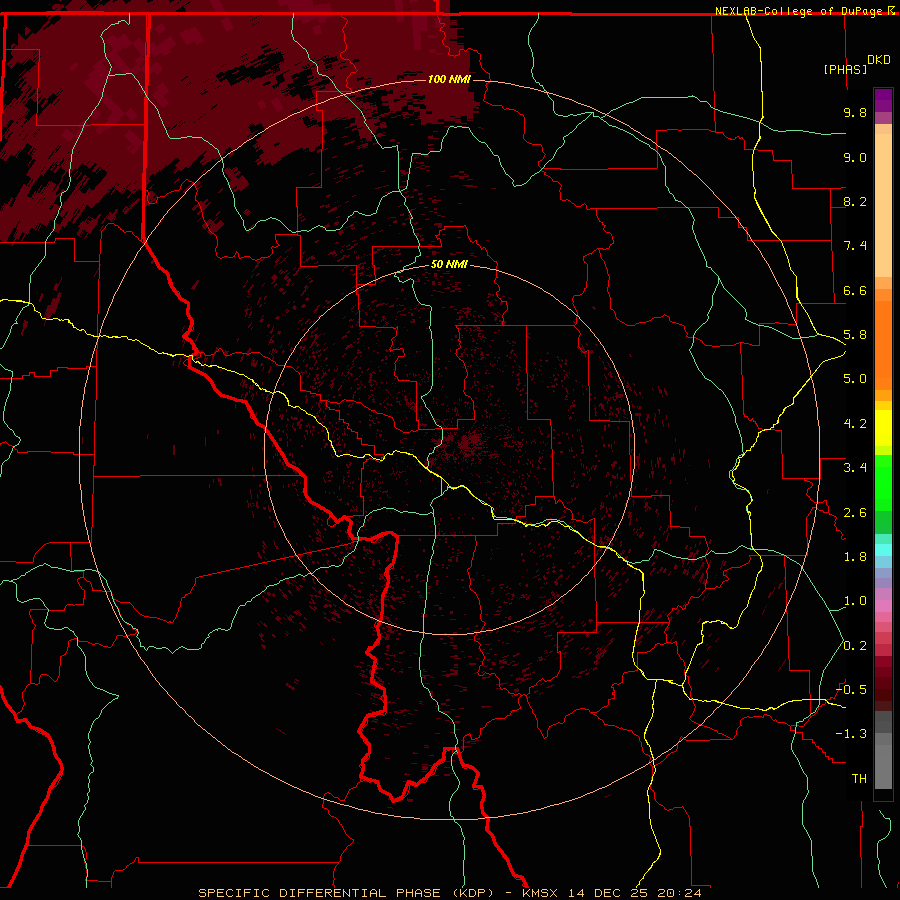
Task: Click the -1.3 color scale value
Action: [851, 734]
